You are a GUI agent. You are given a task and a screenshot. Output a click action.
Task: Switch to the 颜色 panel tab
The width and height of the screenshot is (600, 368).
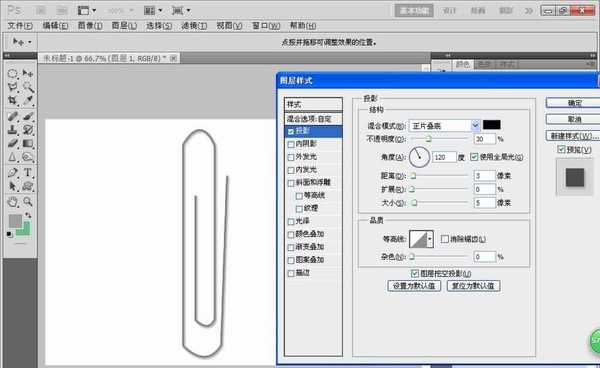click(463, 64)
